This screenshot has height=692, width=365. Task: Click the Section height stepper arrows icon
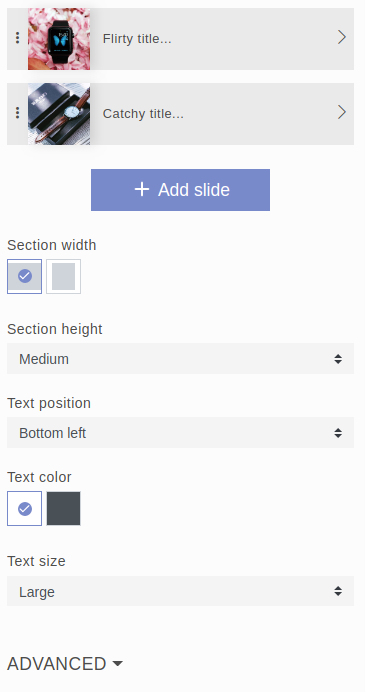tap(338, 359)
